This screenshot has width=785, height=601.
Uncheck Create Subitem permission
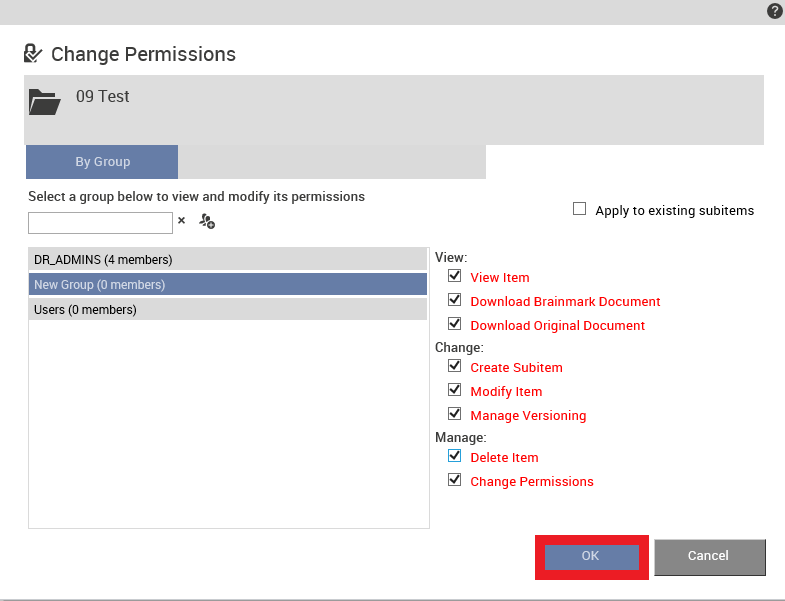click(x=455, y=366)
